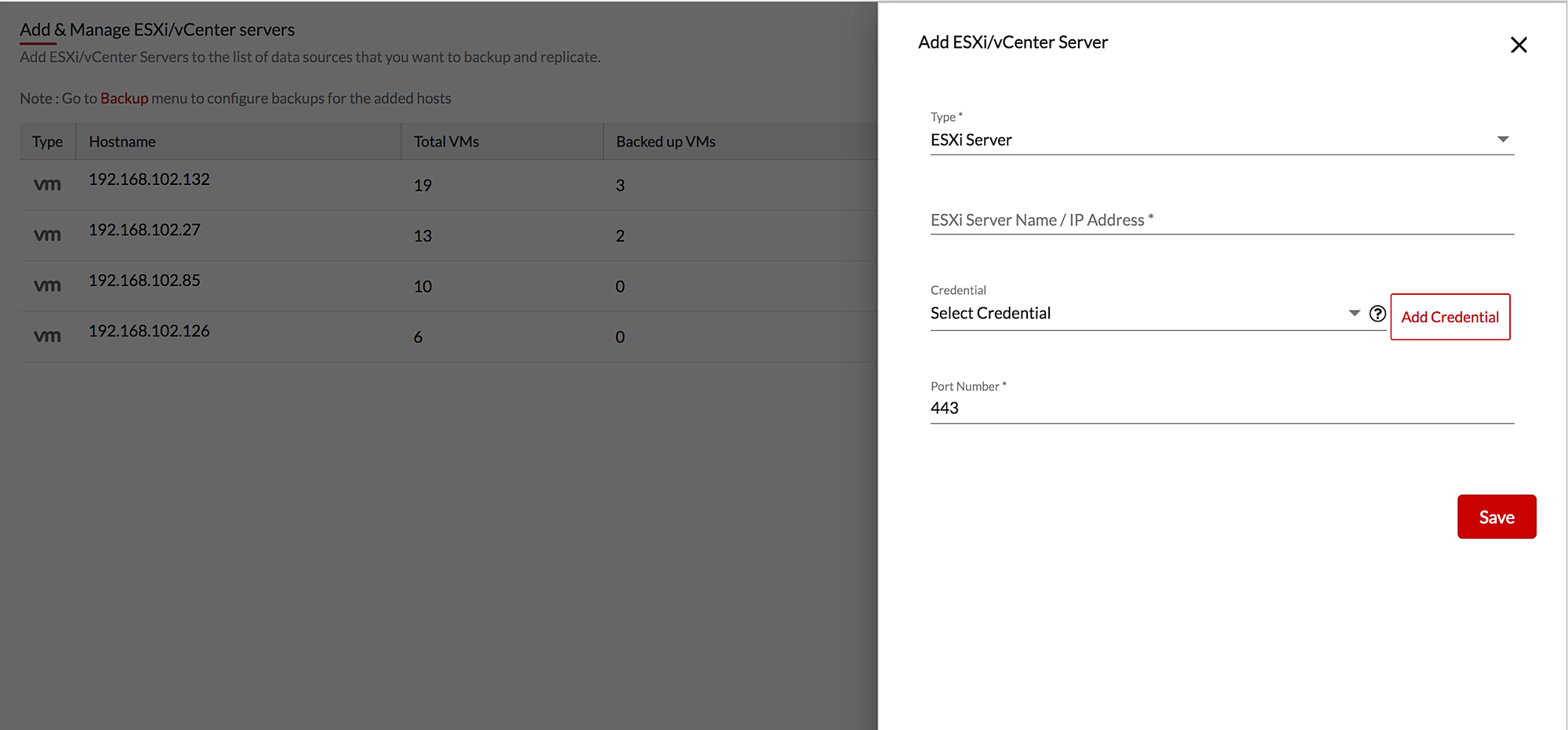Click the Add ESXi/vCenter Server panel title
The width and height of the screenshot is (1568, 730).
pyautogui.click(x=1013, y=42)
